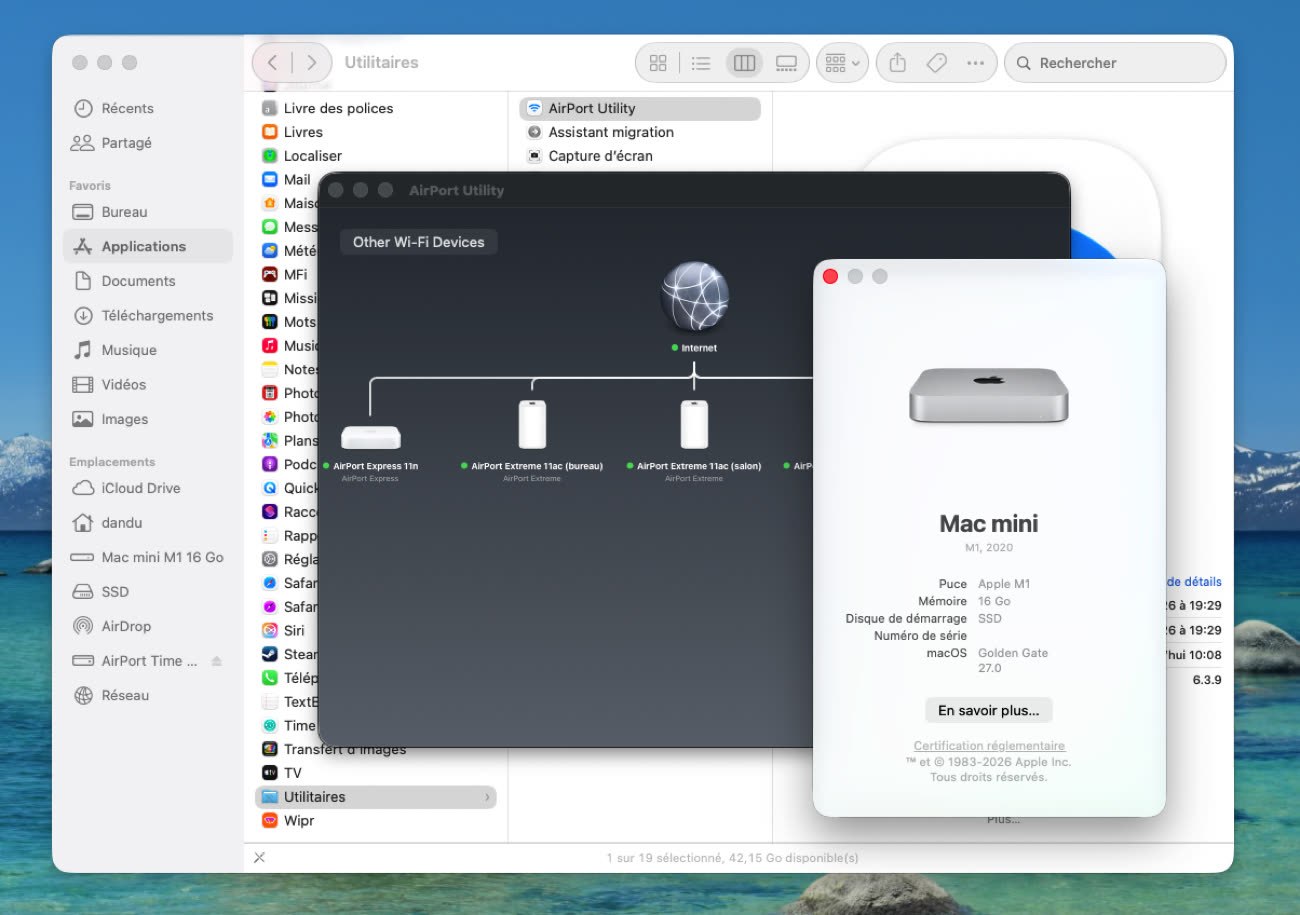Image resolution: width=1300 pixels, height=915 pixels.
Task: Open Réseau in the Finder sidebar
Action: pos(148,695)
